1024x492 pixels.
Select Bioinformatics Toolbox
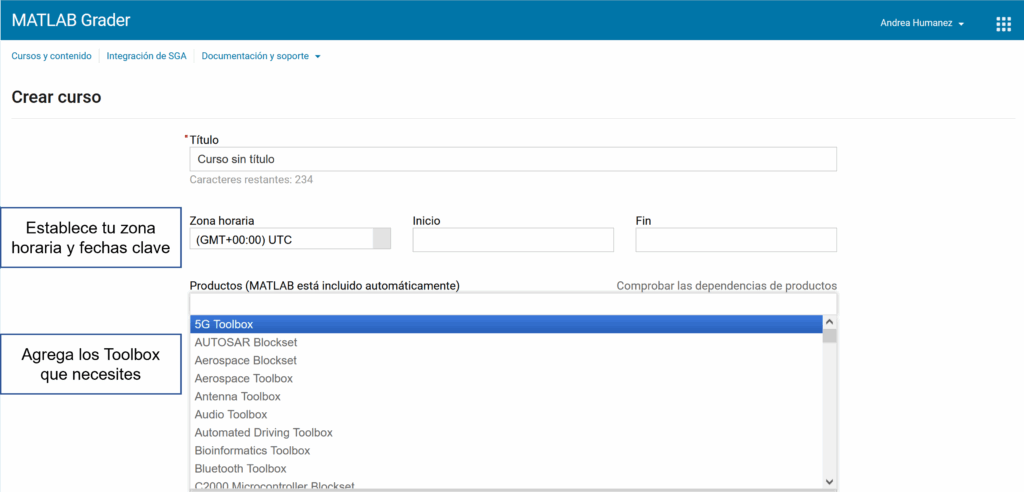506,451
